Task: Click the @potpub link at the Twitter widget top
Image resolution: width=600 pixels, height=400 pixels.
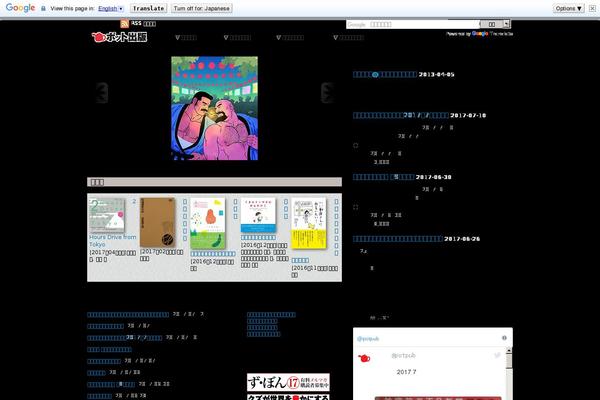Action: (x=368, y=339)
